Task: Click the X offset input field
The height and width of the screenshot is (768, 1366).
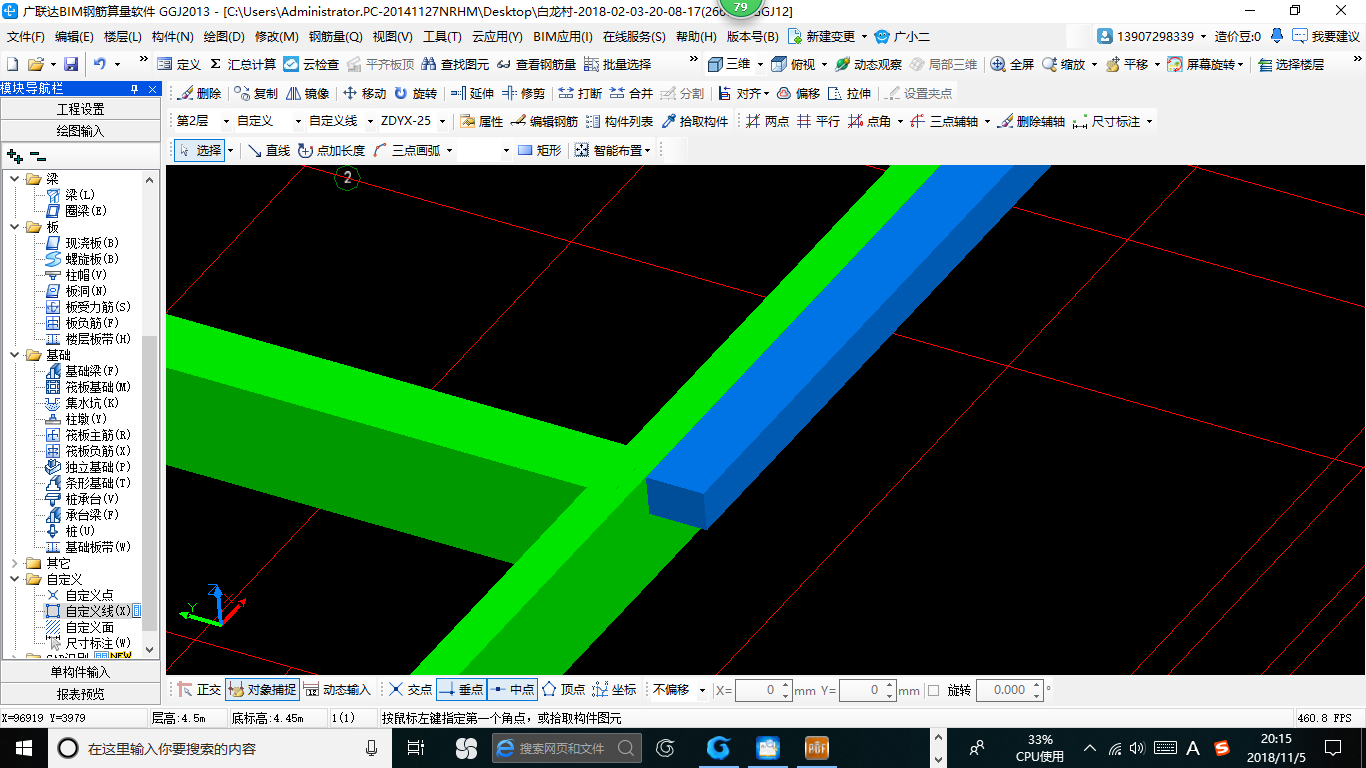Action: click(x=763, y=690)
